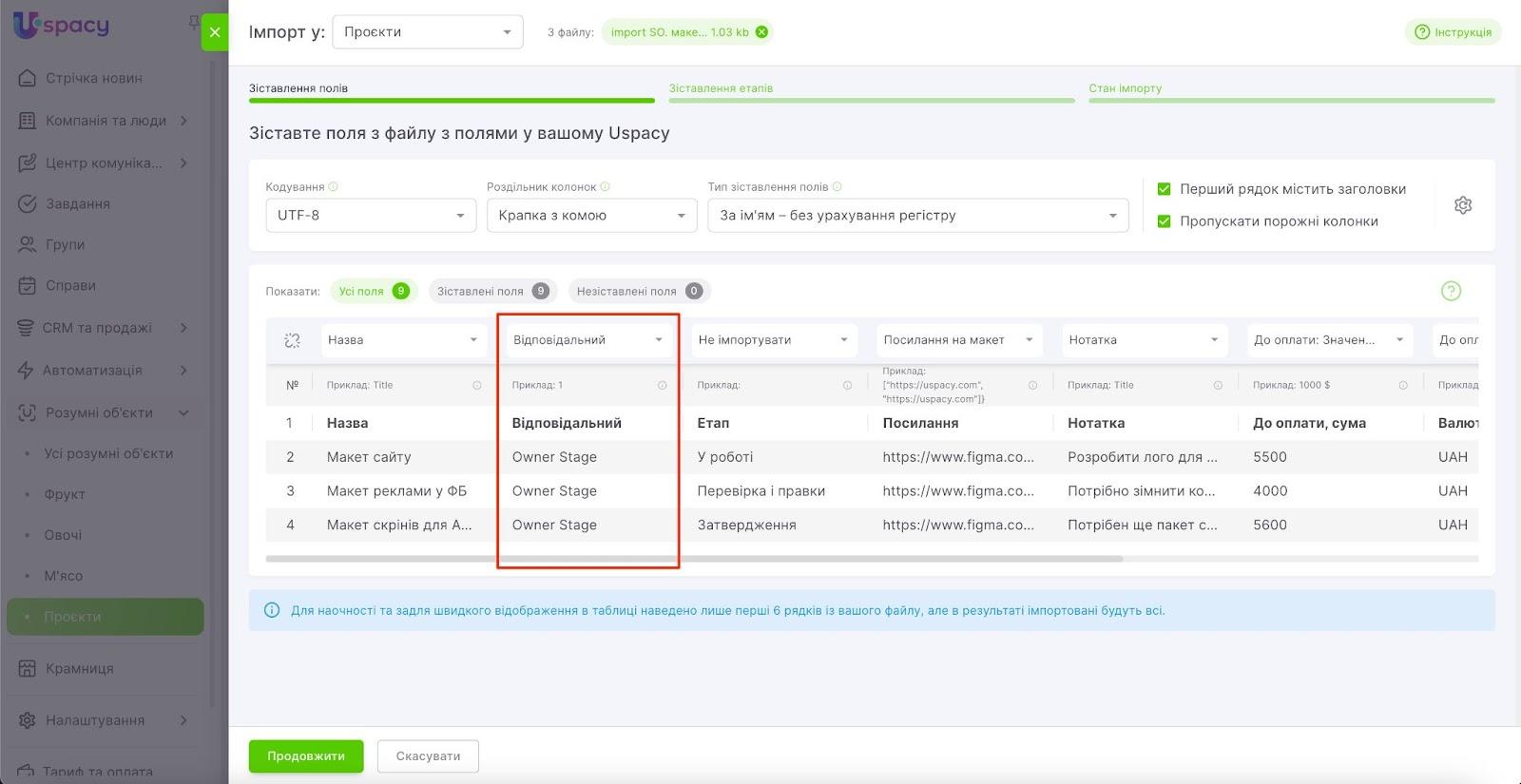
Task: Click the info icon next to Роздільник колонок
Action: [x=606, y=187]
